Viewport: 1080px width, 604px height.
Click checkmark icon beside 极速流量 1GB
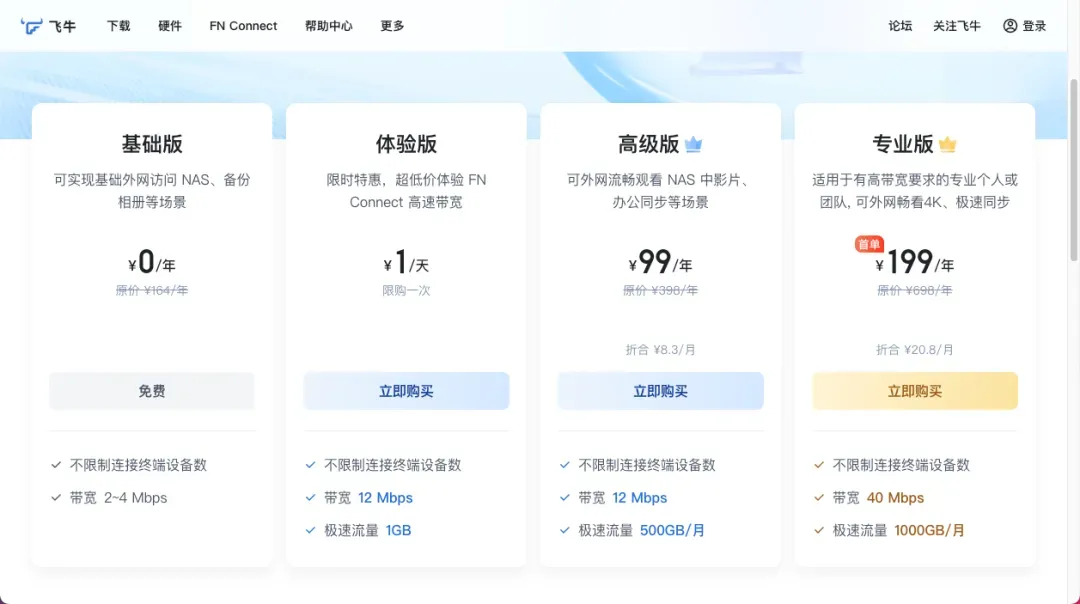pos(311,531)
